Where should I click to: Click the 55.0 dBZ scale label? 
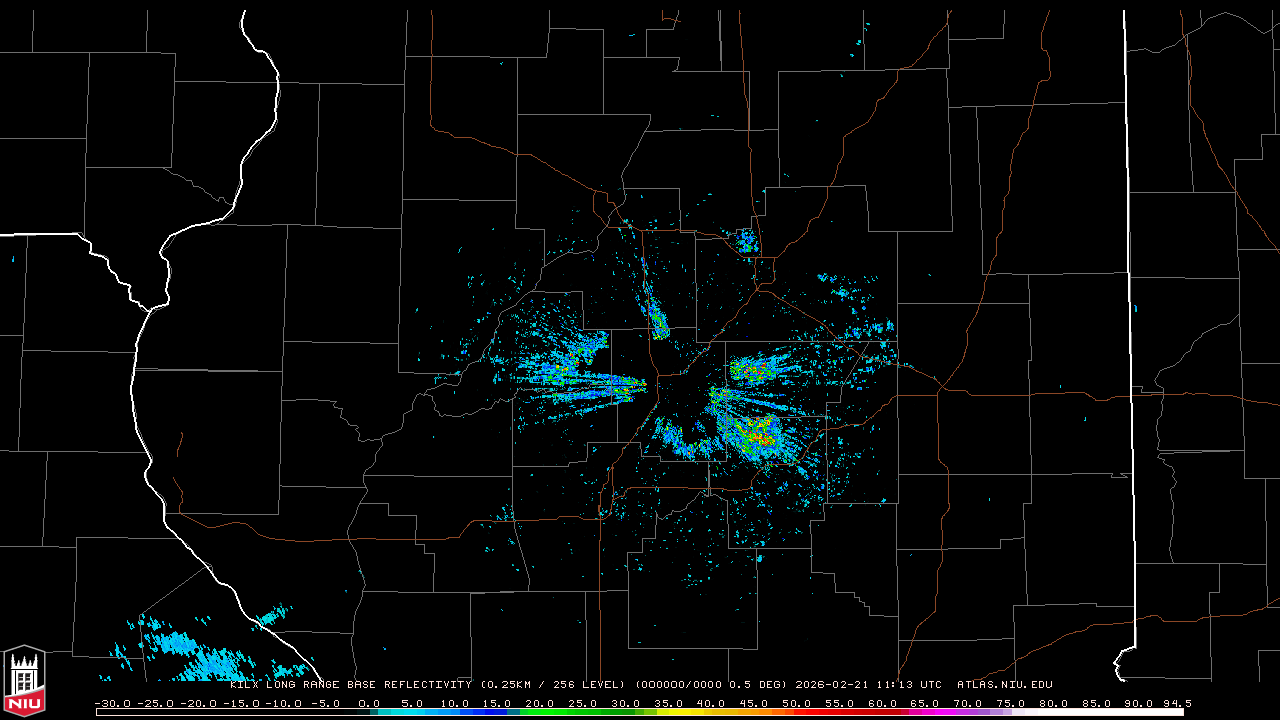(839, 704)
